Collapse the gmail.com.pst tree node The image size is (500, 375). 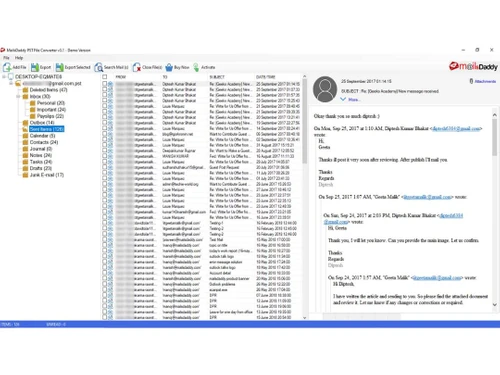11,83
